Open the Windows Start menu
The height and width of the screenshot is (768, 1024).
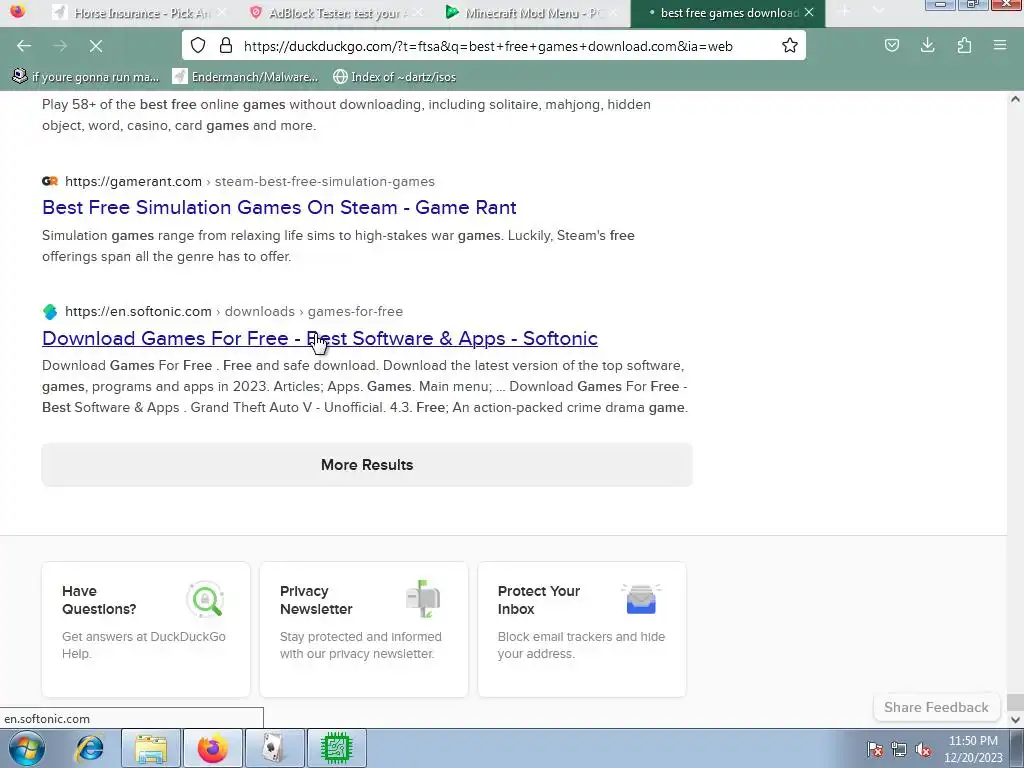(27, 748)
